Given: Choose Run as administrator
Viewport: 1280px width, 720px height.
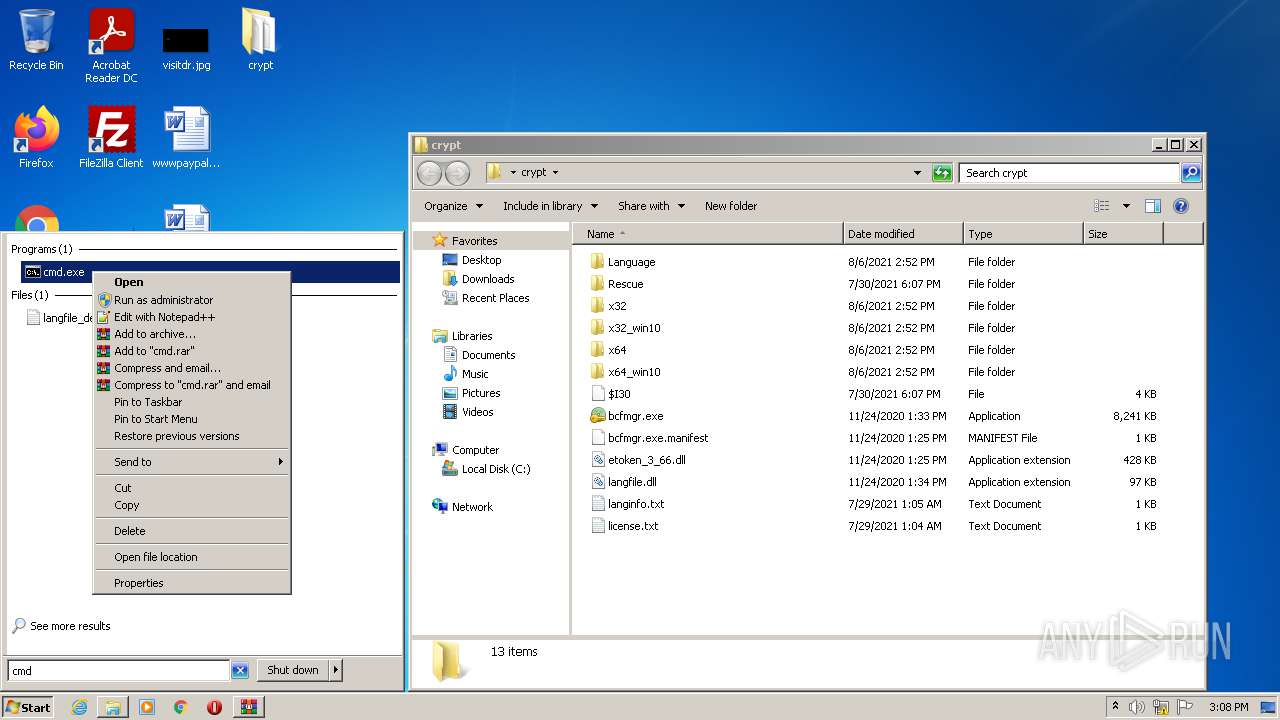Looking at the screenshot, I should tap(191, 300).
